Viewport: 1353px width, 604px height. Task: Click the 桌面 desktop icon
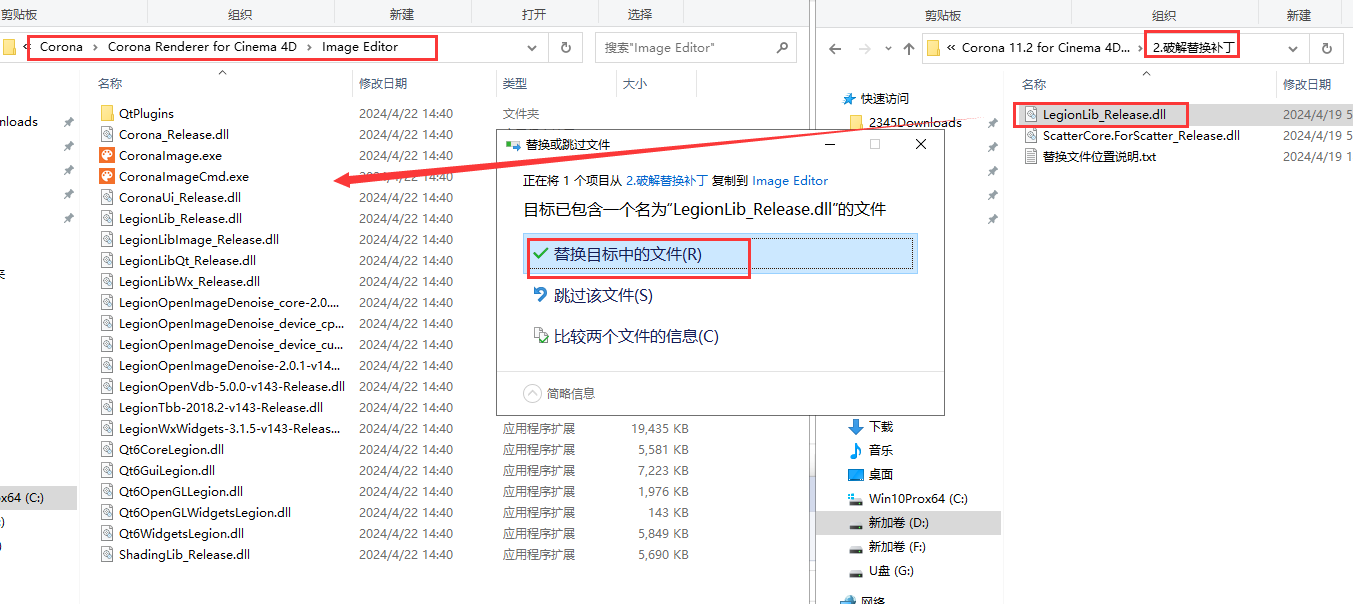pyautogui.click(x=855, y=474)
